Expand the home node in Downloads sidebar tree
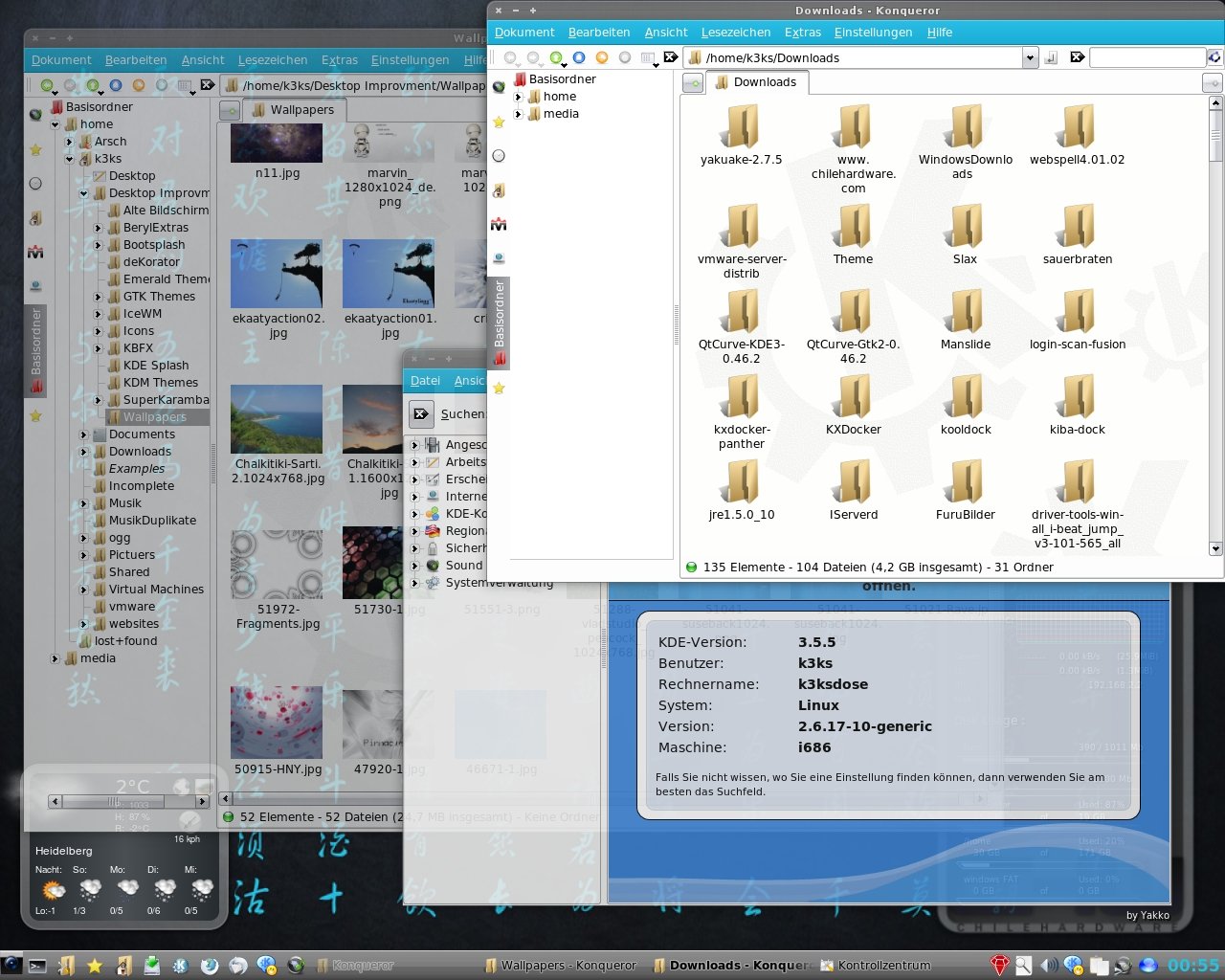Viewport: 1225px width, 980px height. 519,97
